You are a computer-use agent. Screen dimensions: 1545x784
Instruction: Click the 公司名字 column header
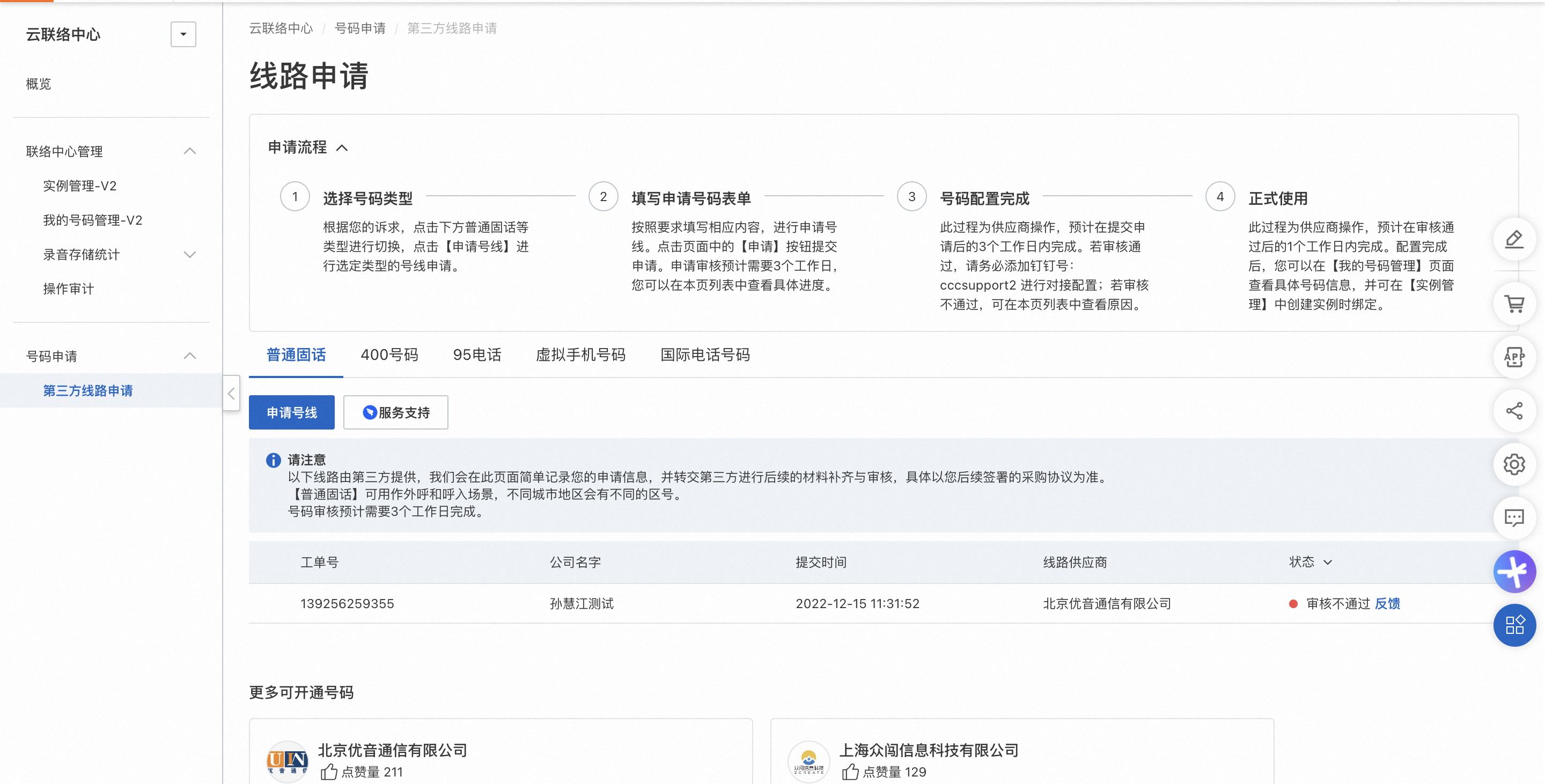(x=575, y=562)
